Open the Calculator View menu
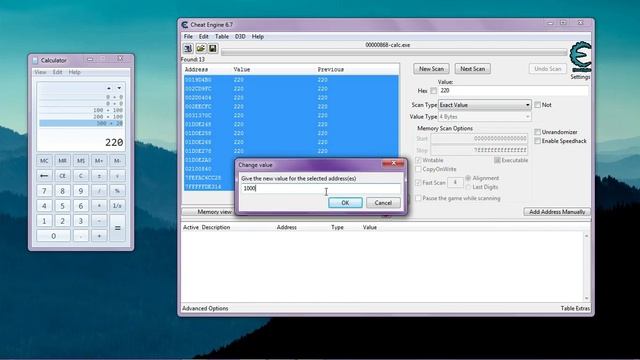Image resolution: width=640 pixels, height=360 pixels. tap(40, 72)
